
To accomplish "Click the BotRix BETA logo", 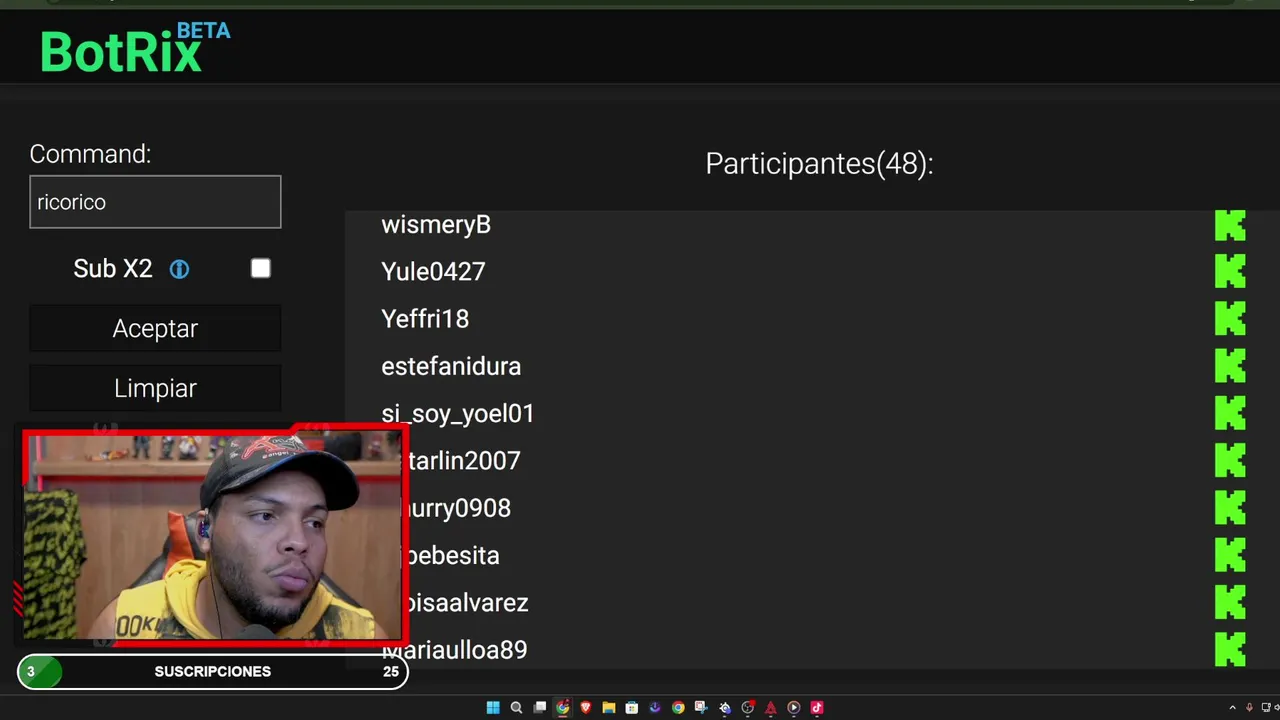I will (x=135, y=47).
